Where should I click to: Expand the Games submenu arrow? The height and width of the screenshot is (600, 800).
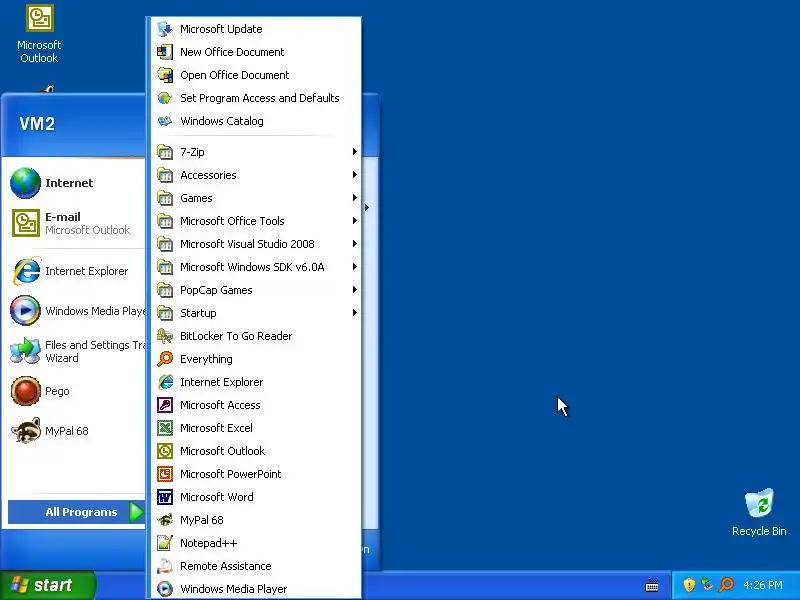355,197
